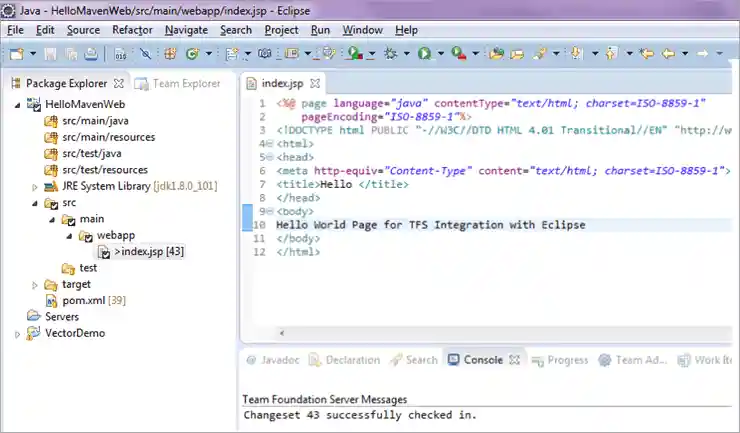Open the Refactor menu

coord(132,30)
